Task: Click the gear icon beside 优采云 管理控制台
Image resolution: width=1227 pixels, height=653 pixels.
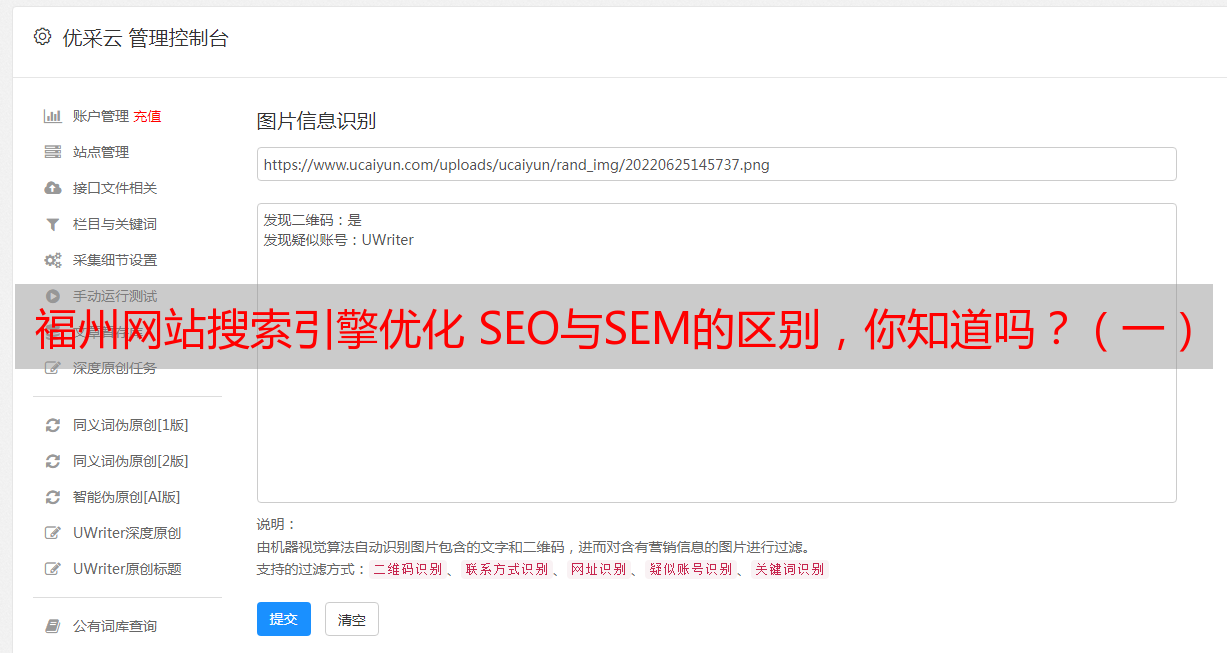Action: (x=42, y=37)
